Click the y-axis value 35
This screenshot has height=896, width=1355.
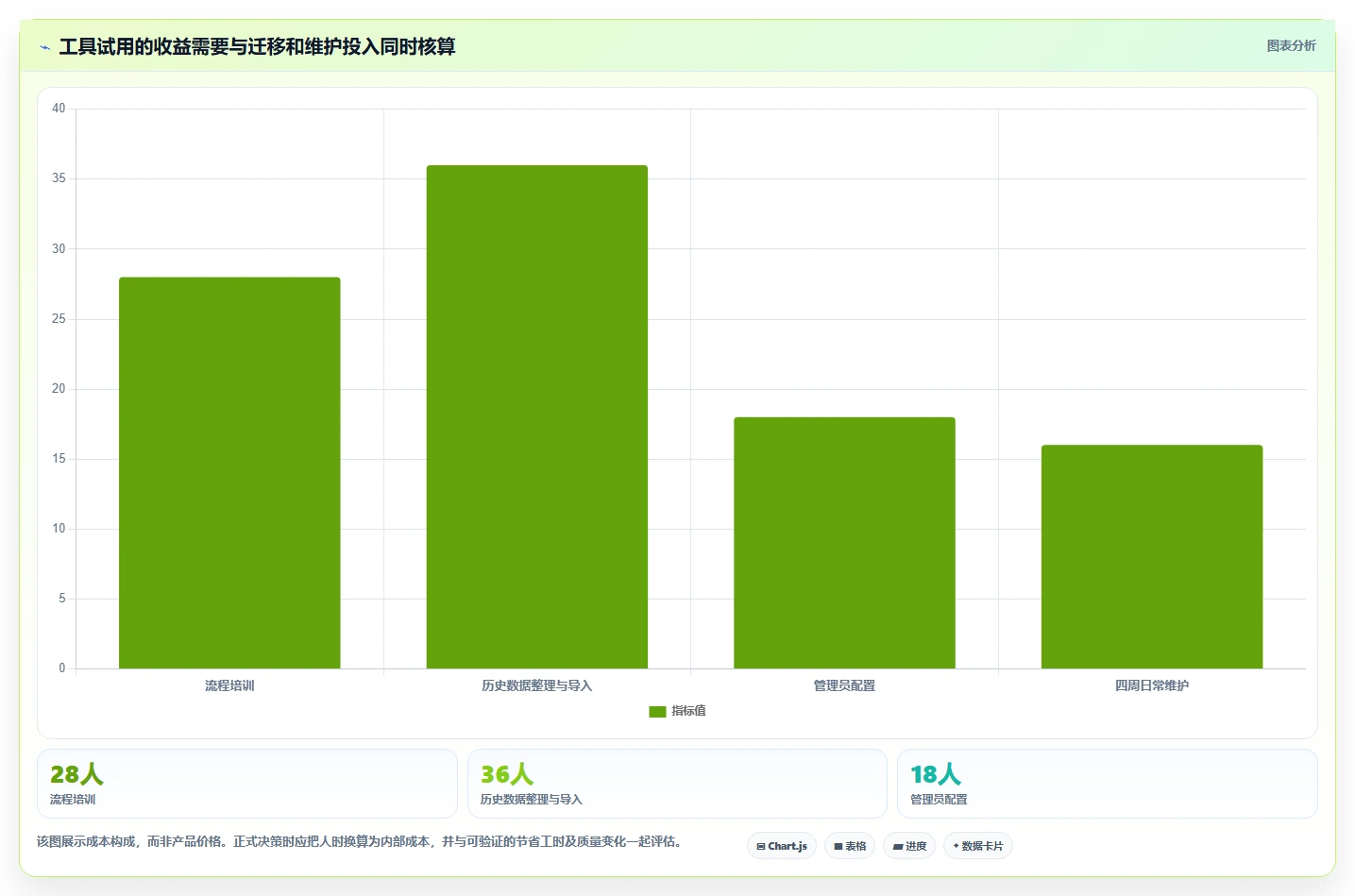[x=59, y=178]
